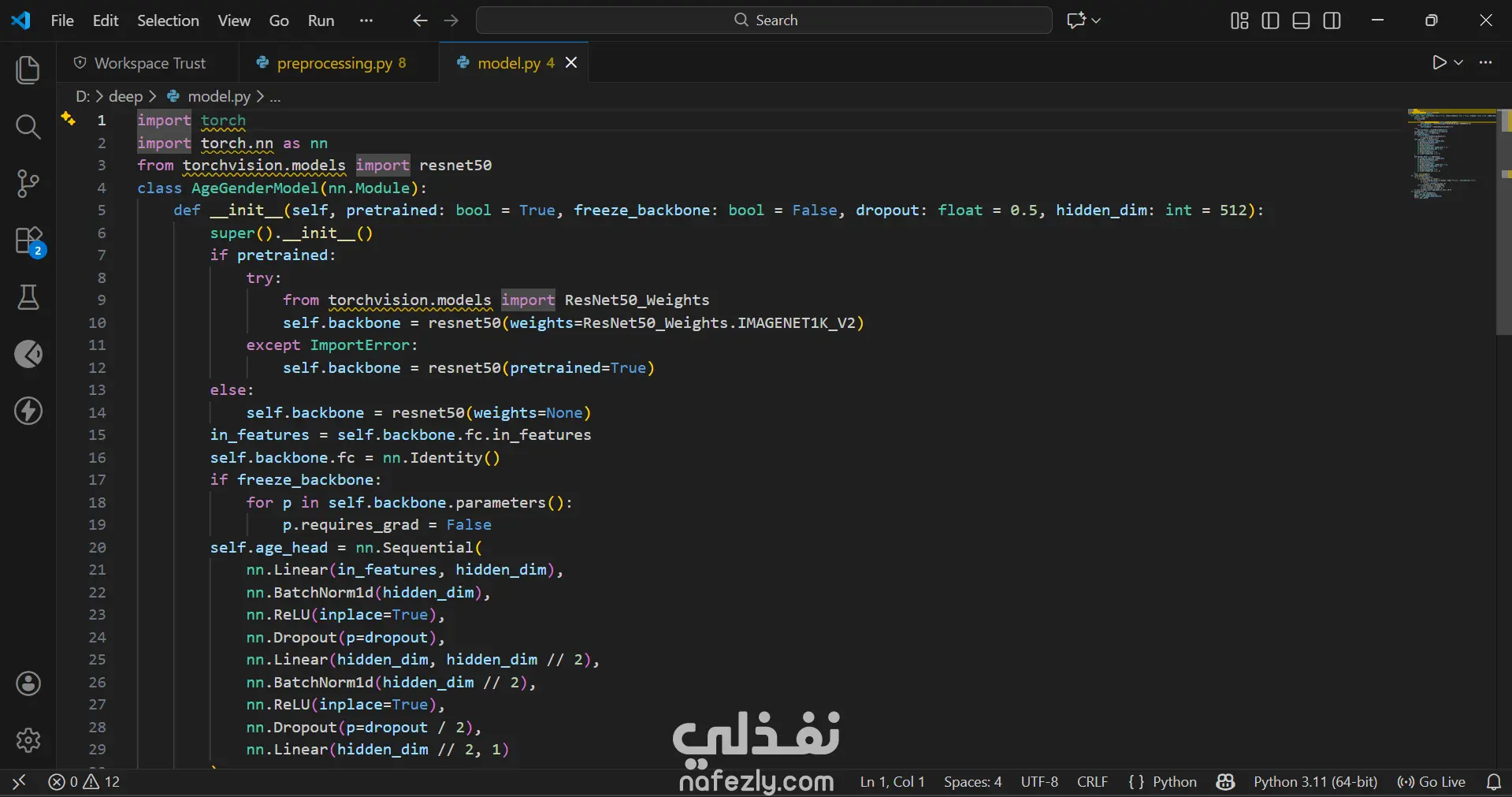Click AgeGenderModel class name

coord(255,188)
